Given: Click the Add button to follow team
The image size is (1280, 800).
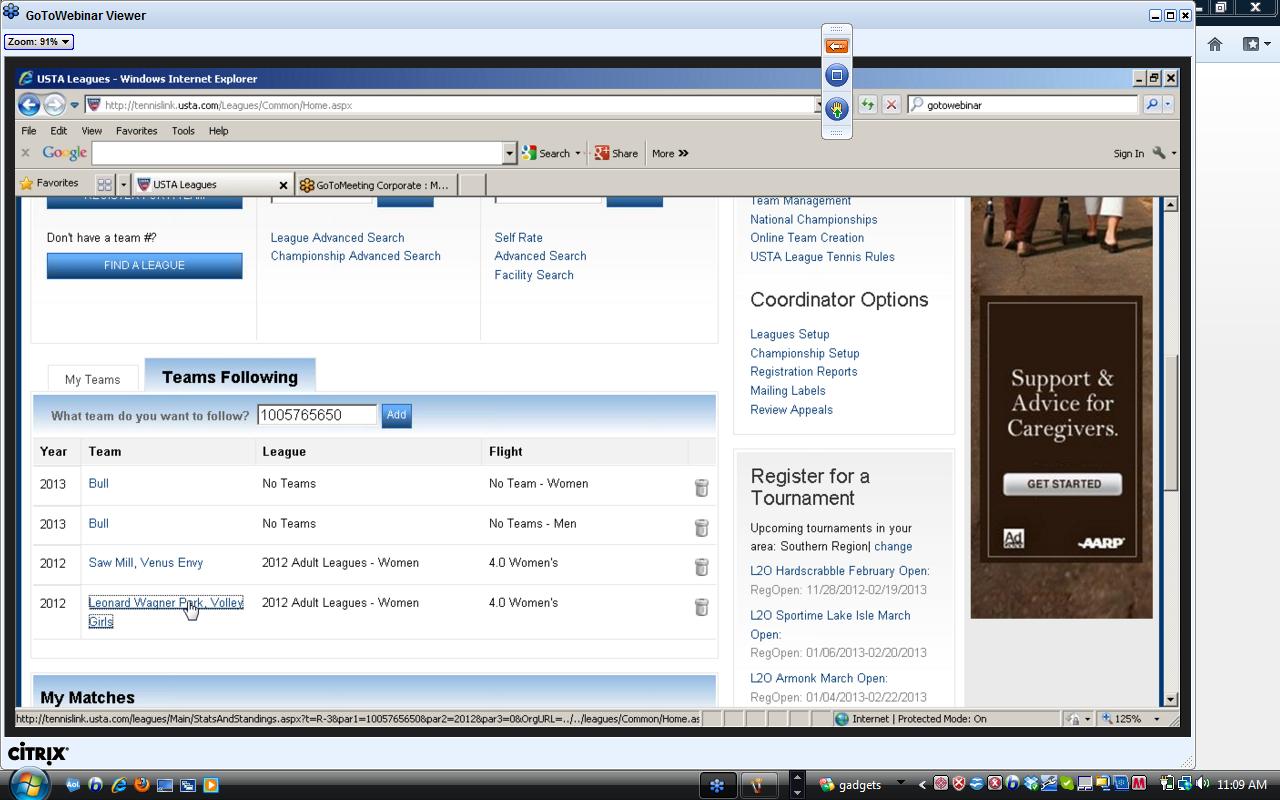Looking at the screenshot, I should pyautogui.click(x=396, y=415).
